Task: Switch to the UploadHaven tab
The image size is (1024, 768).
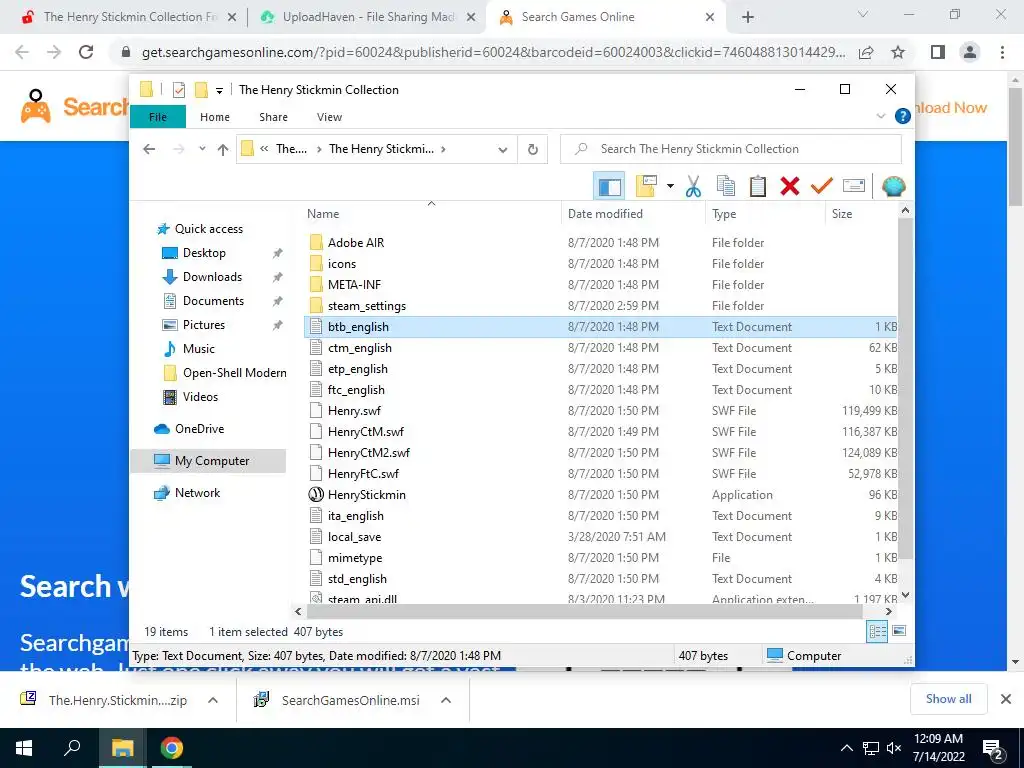Action: coord(367,17)
